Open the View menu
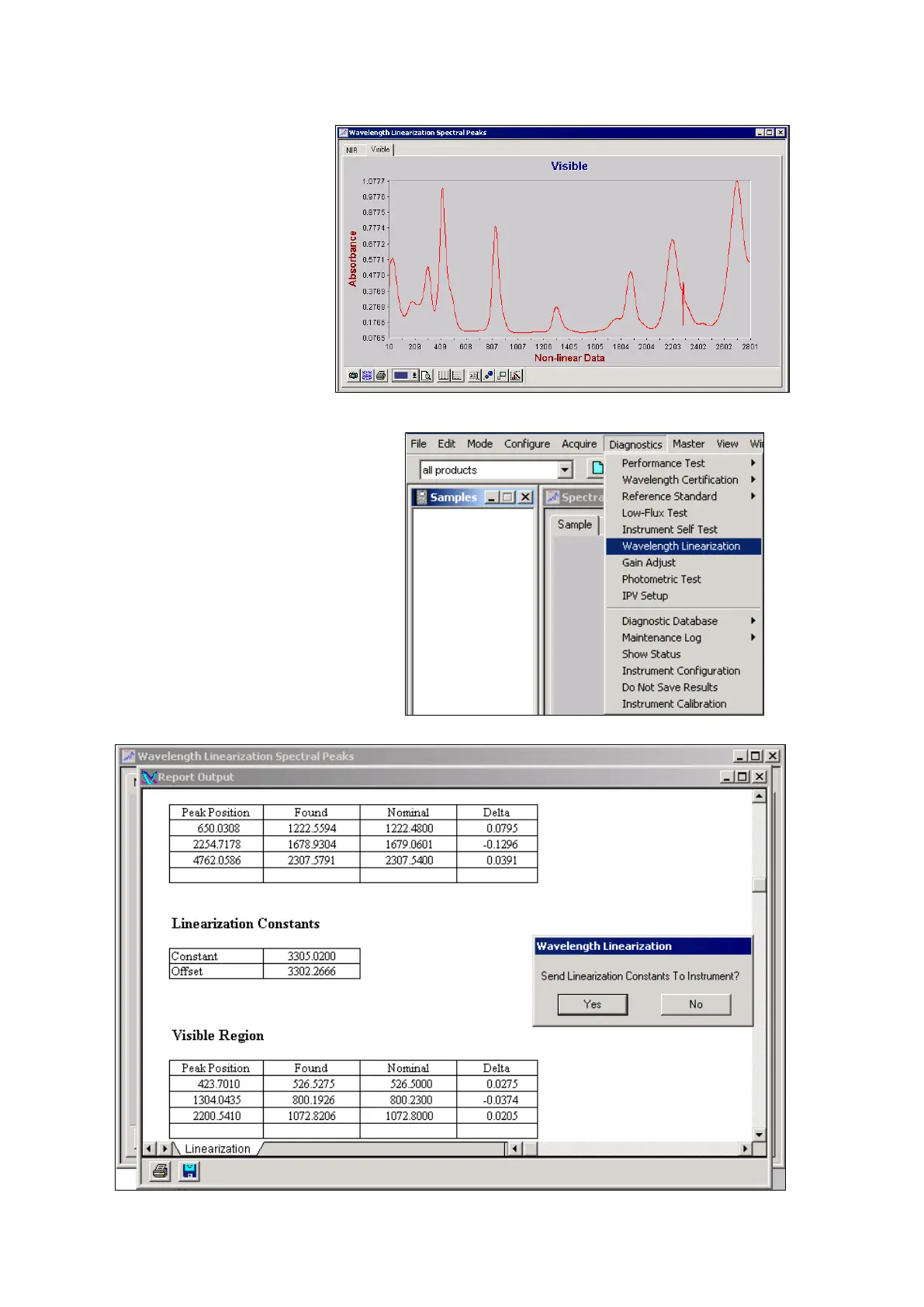924x1307 pixels. click(727, 444)
